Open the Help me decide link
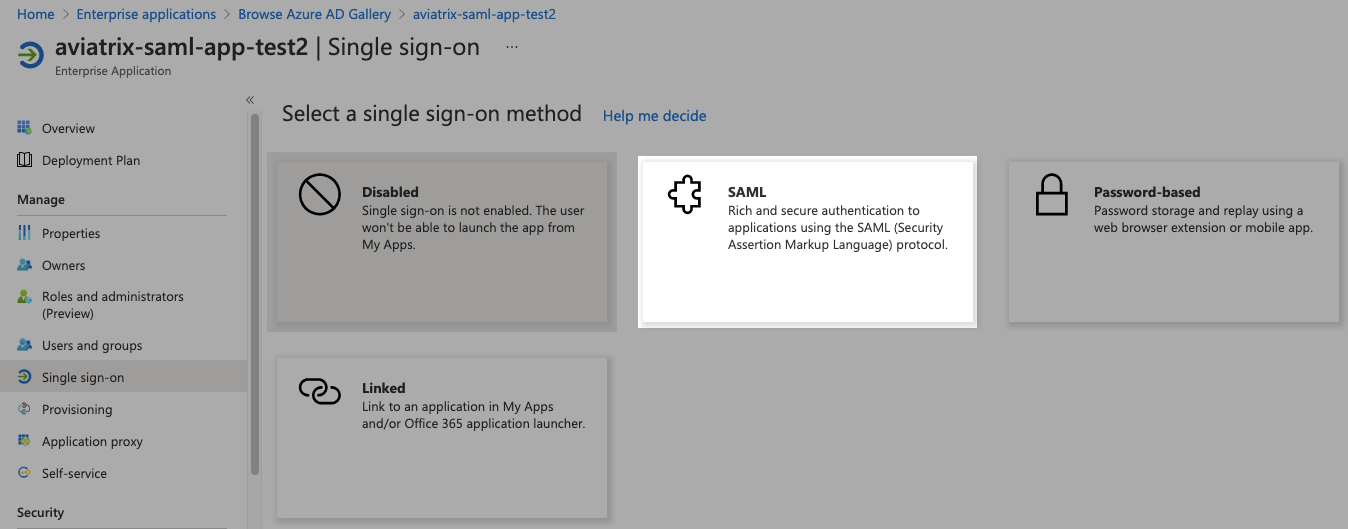 click(654, 116)
